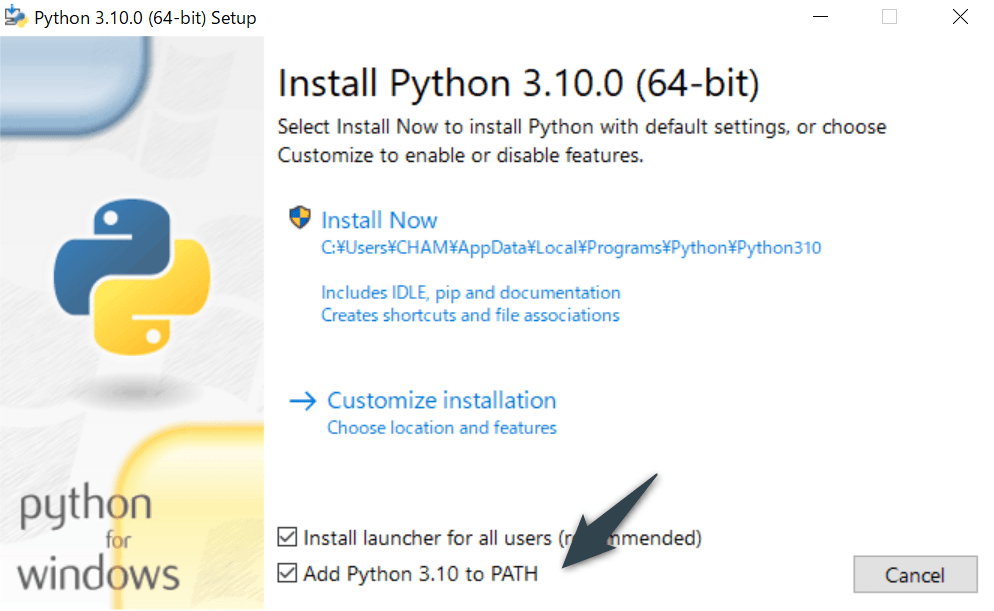Click the 'Install Python 3.10.0 (64-bit)' heading

(x=518, y=84)
